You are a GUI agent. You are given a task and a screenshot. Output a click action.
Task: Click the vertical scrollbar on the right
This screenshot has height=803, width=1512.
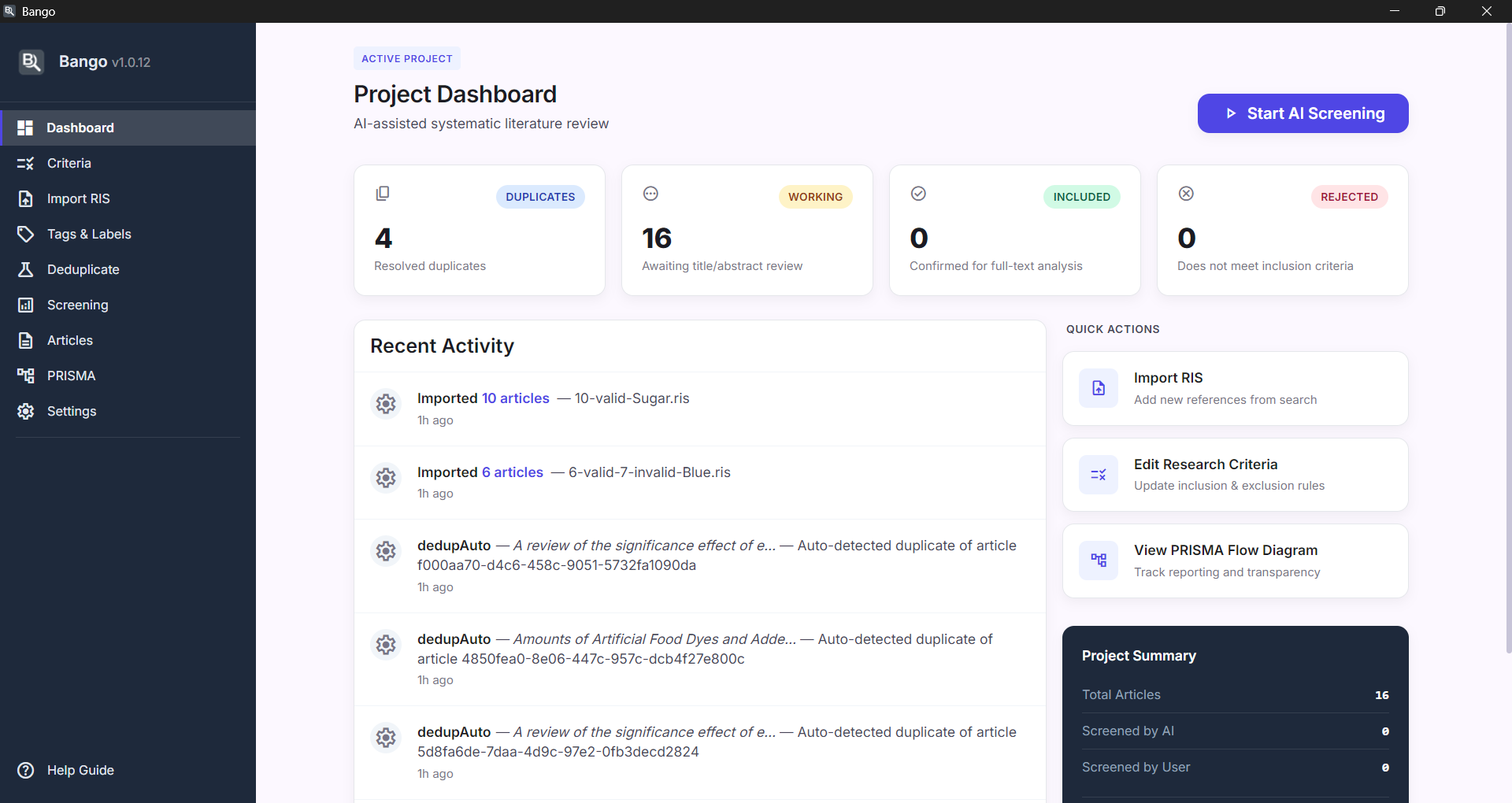[1508, 339]
